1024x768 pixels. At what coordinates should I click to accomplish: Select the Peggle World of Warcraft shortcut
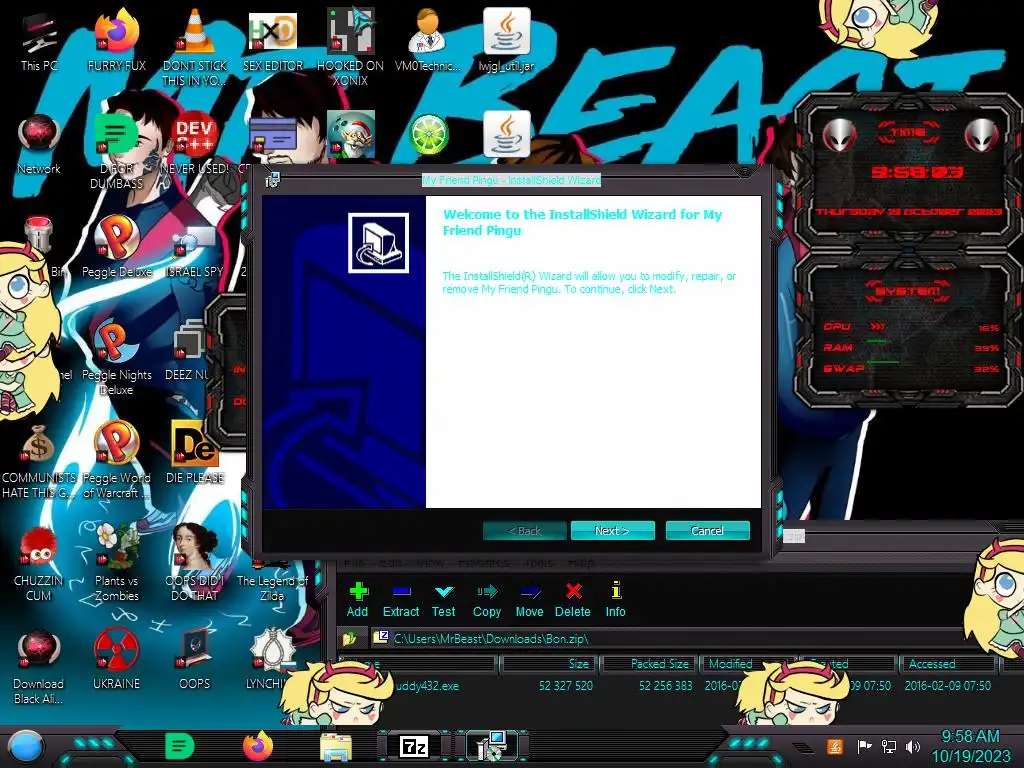point(117,460)
